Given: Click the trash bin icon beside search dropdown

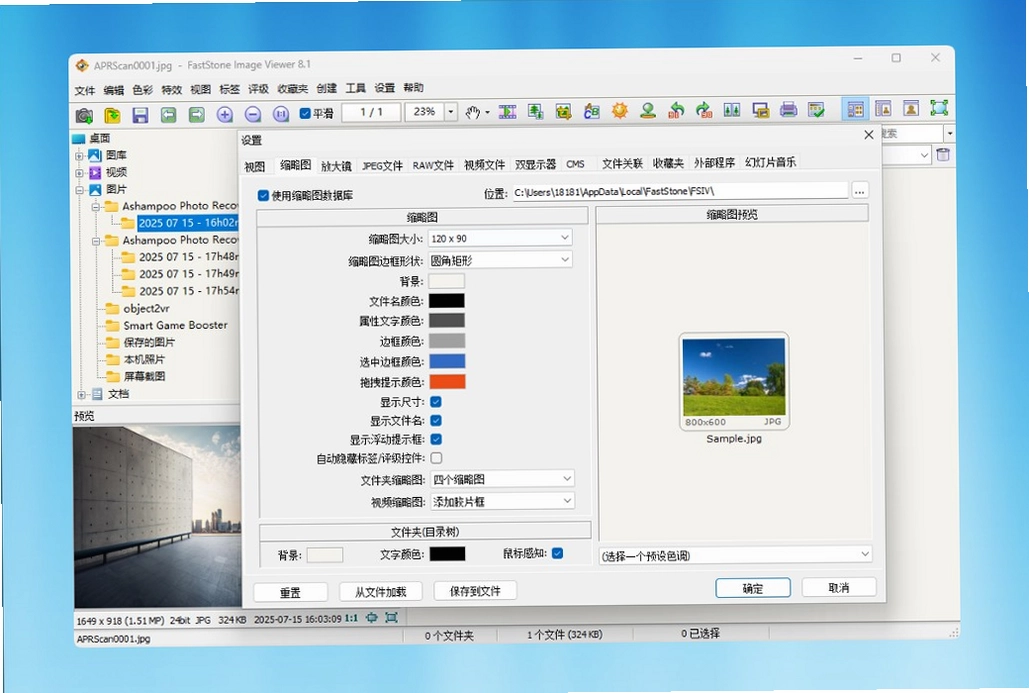Looking at the screenshot, I should point(943,155).
